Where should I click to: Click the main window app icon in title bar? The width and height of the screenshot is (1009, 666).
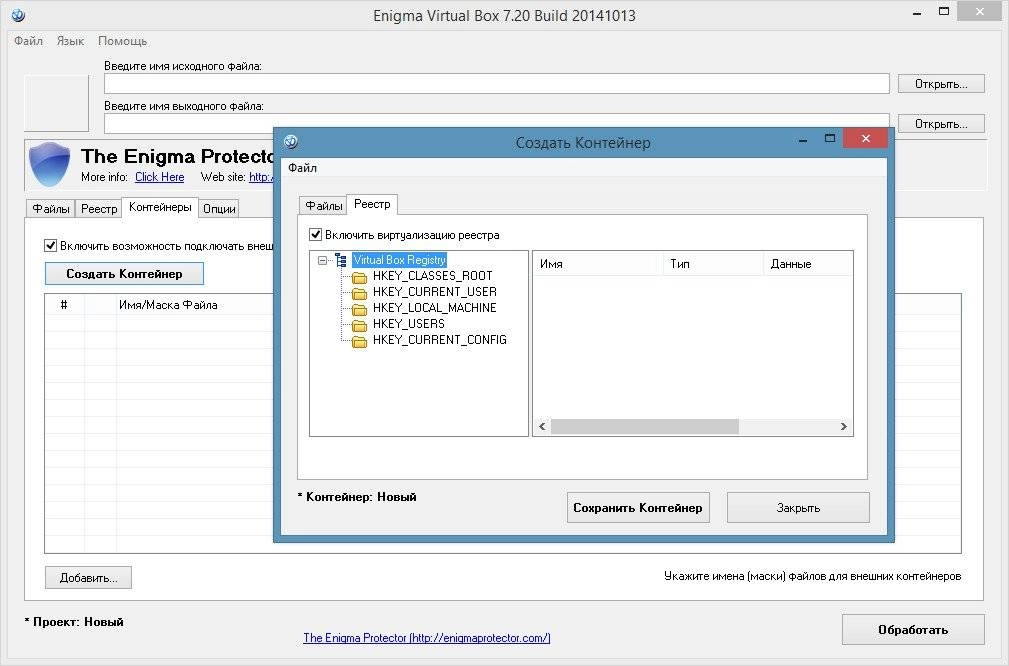pos(18,15)
